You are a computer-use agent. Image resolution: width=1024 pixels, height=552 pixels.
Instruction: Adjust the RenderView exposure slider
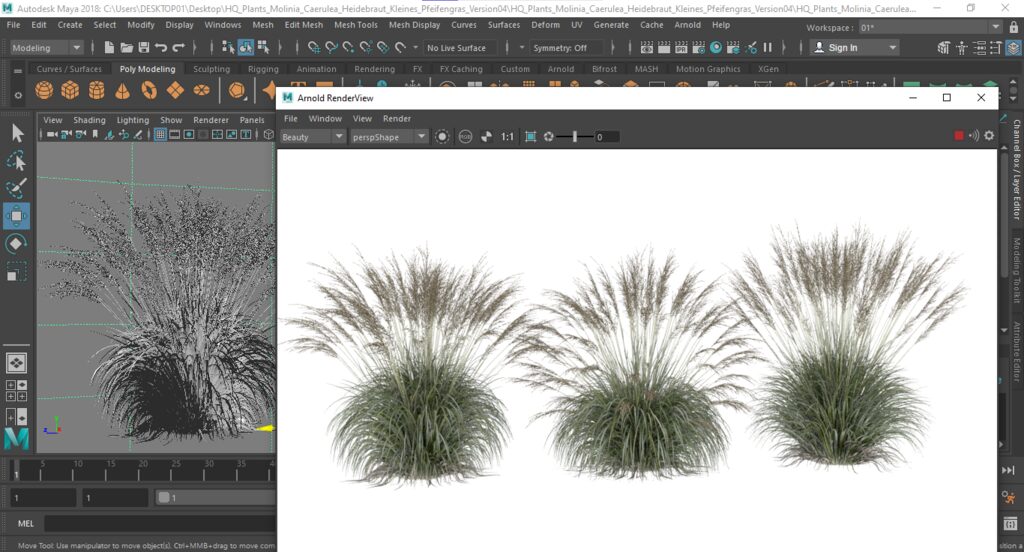[x=575, y=137]
